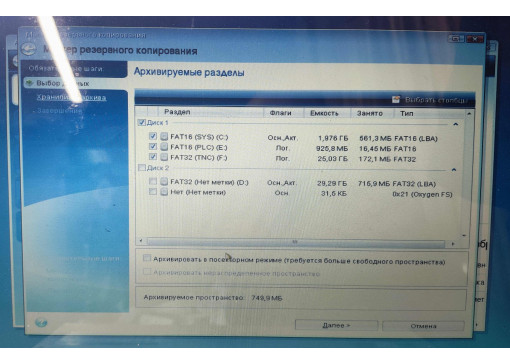This screenshot has height=364, width=510.
Task: Toggle the Диск 1 checkbox
Action: pyautogui.click(x=142, y=122)
